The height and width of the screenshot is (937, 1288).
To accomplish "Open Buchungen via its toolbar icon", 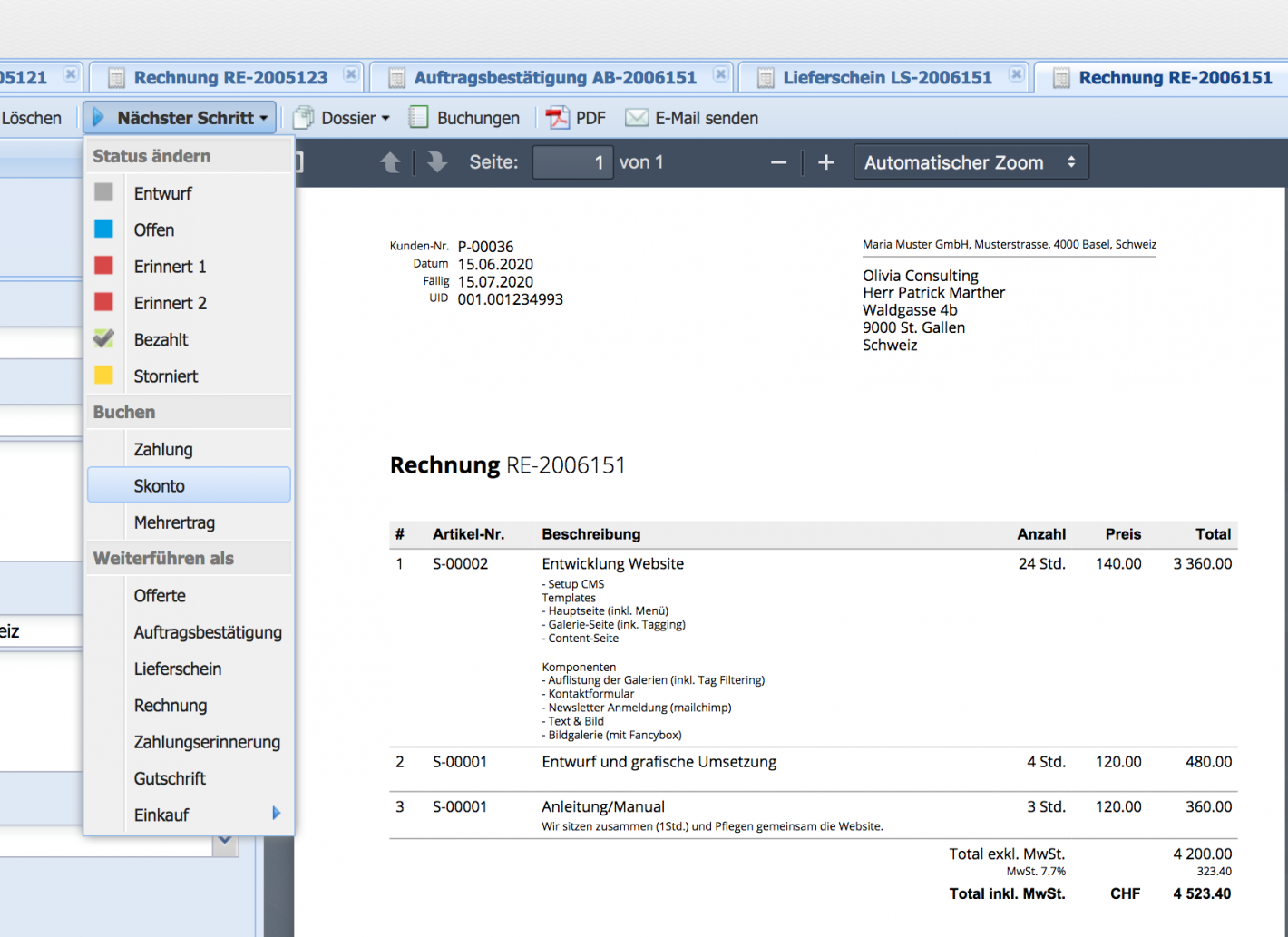I will coord(418,117).
